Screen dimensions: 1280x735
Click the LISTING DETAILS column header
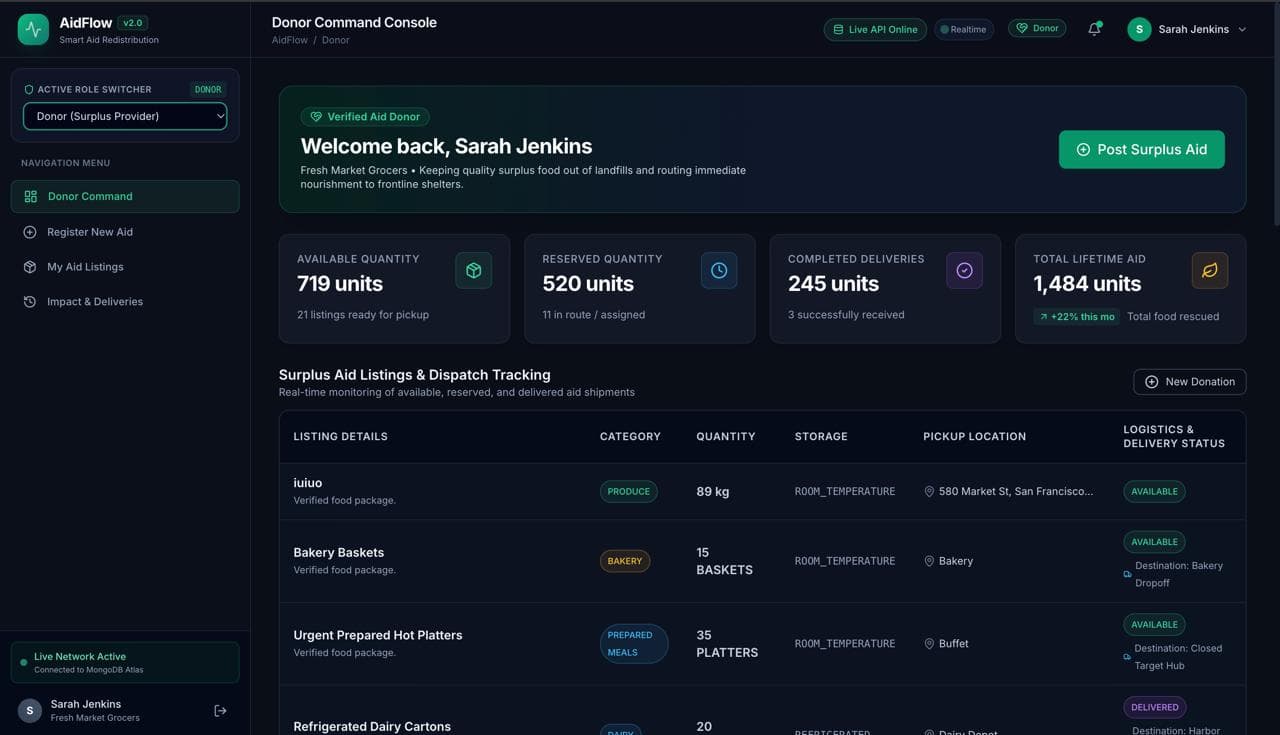(x=340, y=437)
